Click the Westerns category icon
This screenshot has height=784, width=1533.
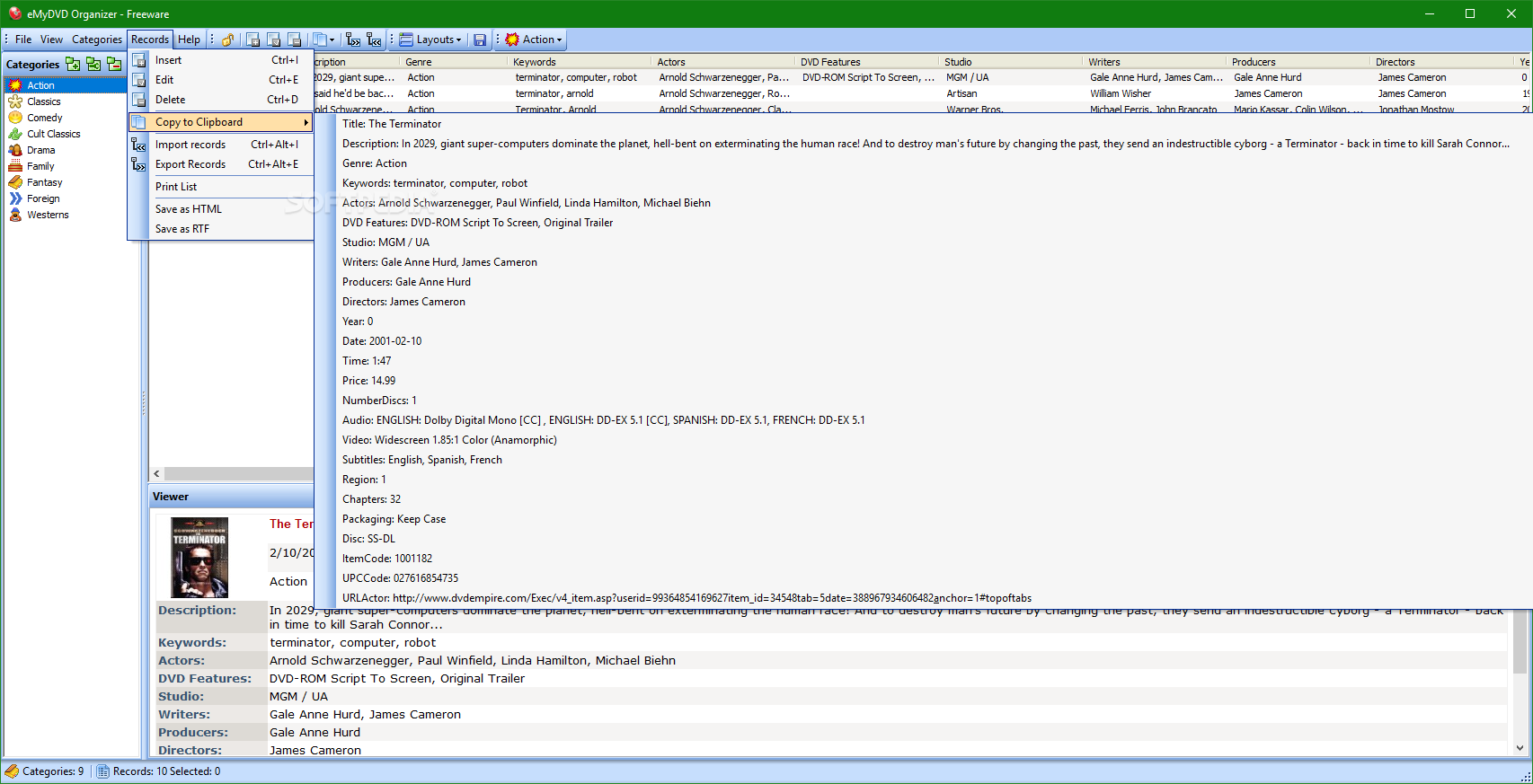point(15,215)
